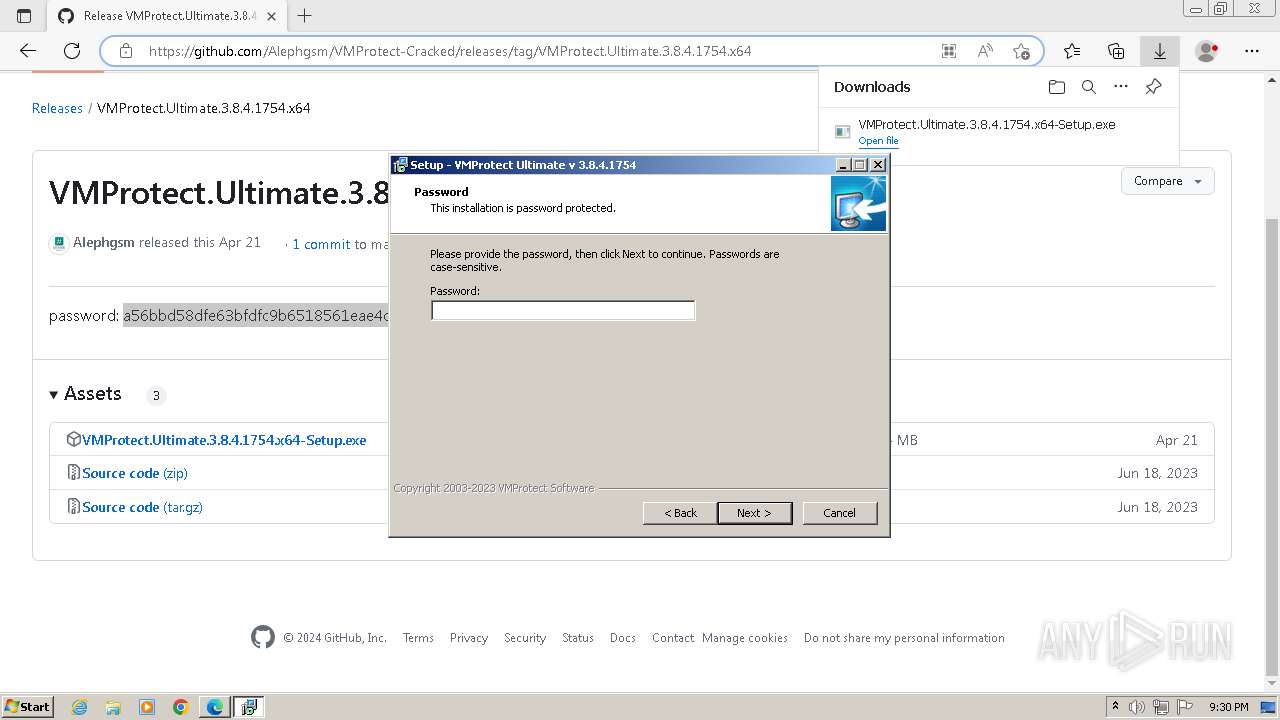
Task: Open the Contact footer link
Action: pyautogui.click(x=673, y=638)
